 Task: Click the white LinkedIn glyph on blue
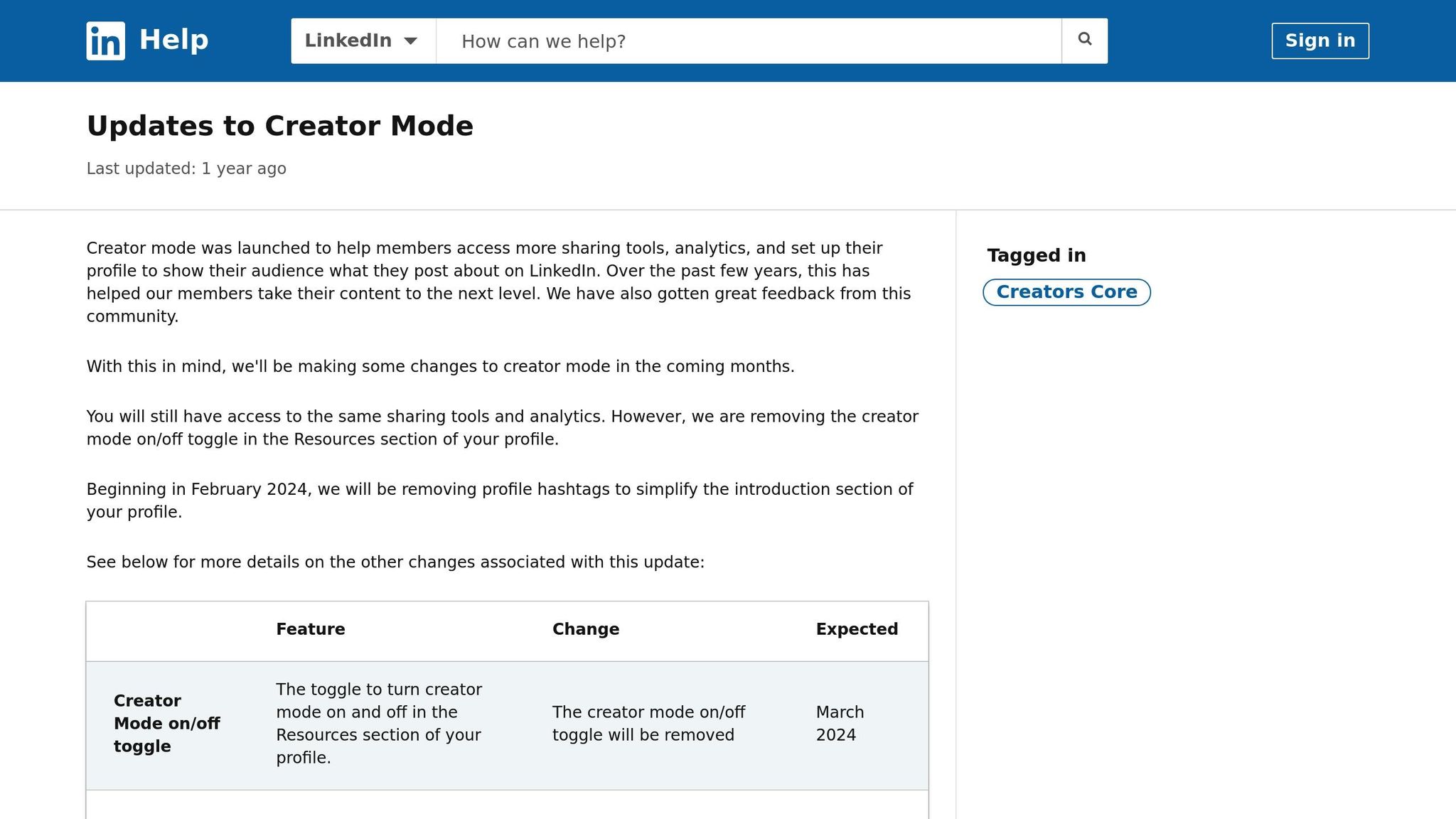click(x=105, y=41)
